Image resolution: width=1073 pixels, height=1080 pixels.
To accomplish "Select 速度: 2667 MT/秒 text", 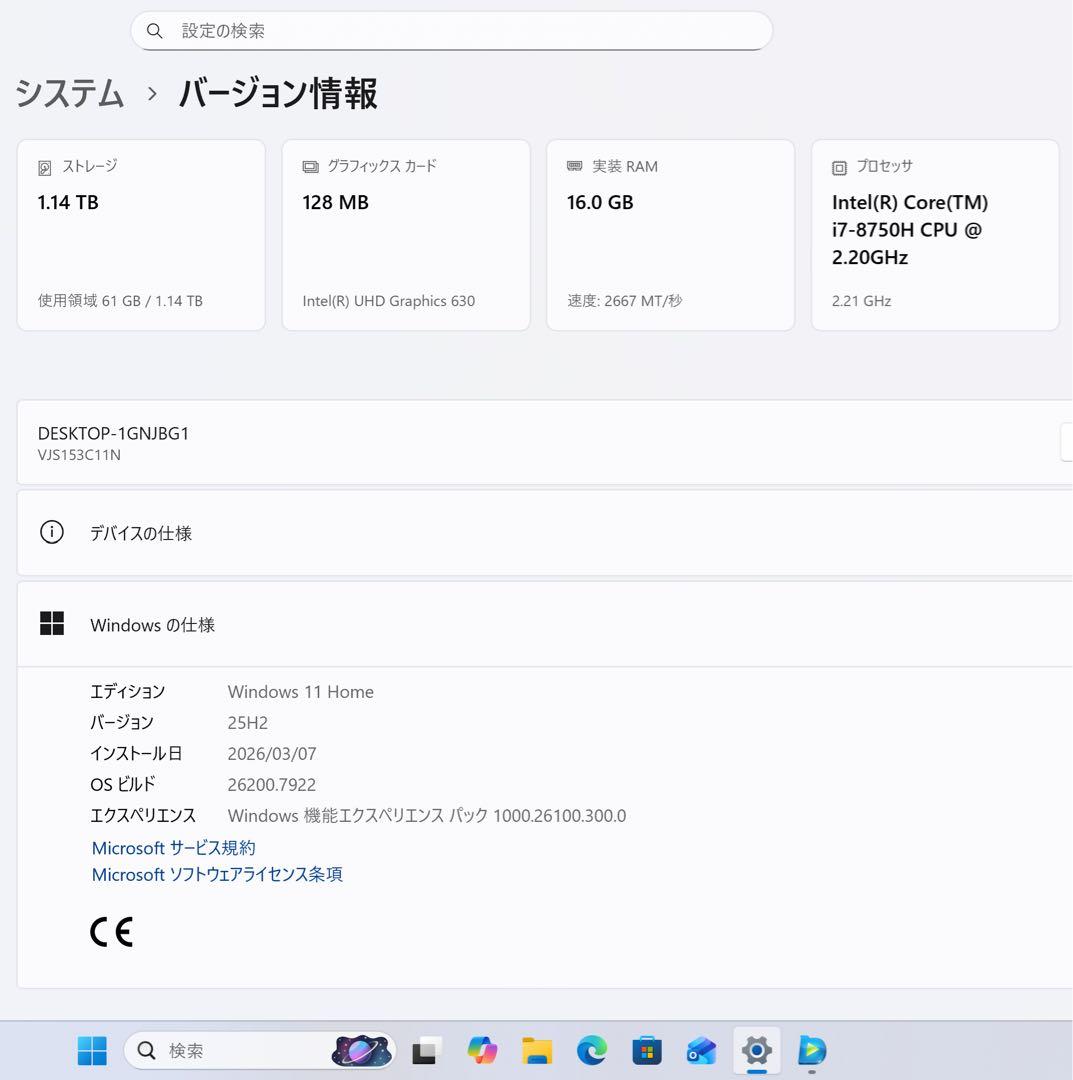I will tap(625, 301).
